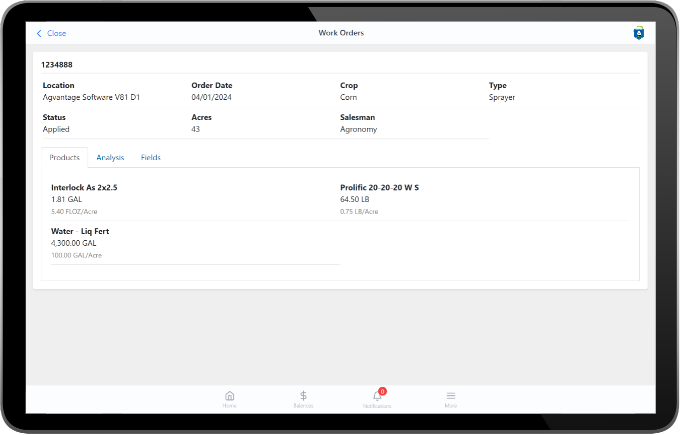The width and height of the screenshot is (680, 435).
Task: Click location Agvantage Software V81 D1
Action: click(90, 97)
